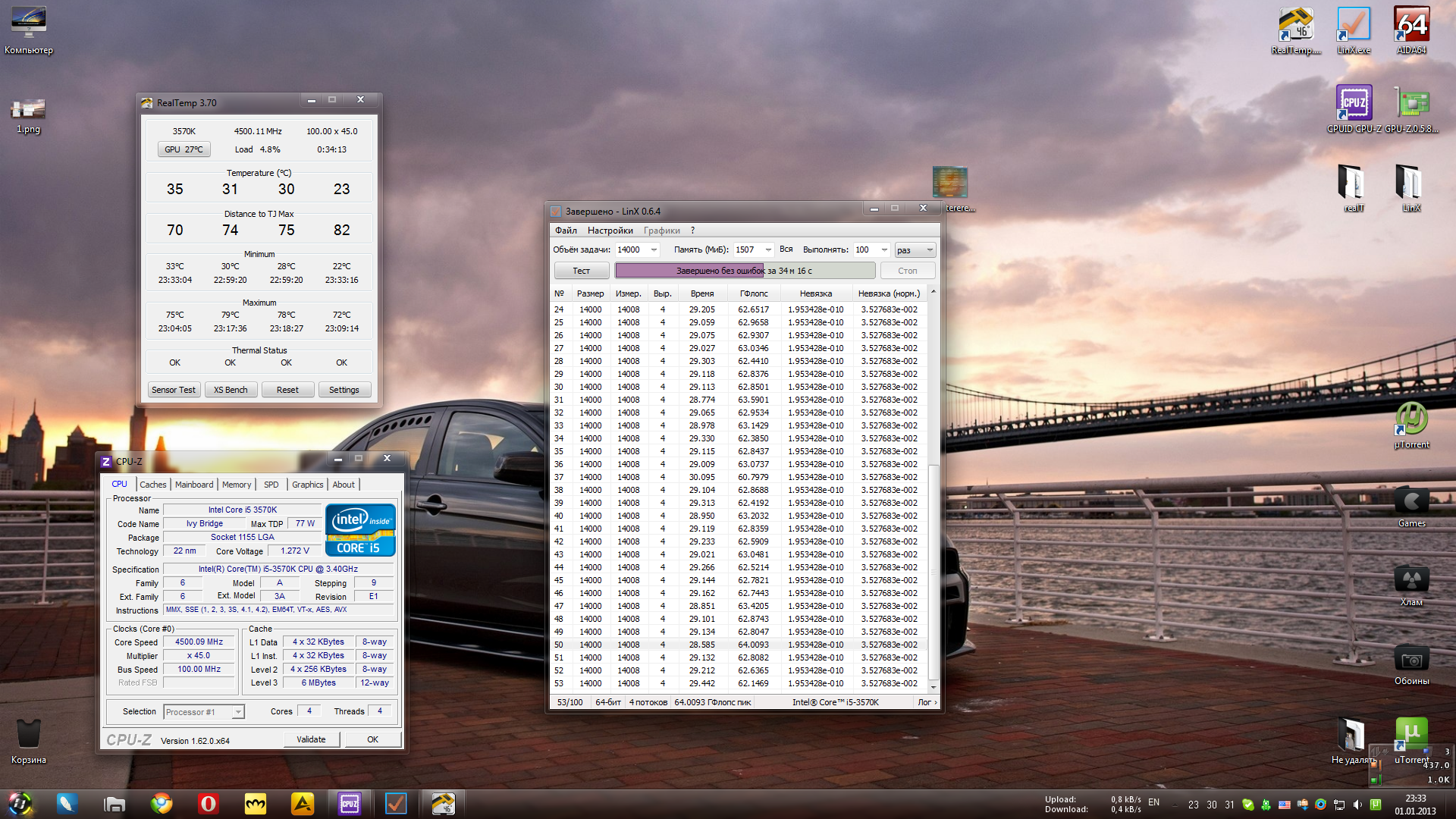This screenshot has height=819, width=1456.
Task: Switch to the Caches tab in CPU-Z
Action: (x=152, y=485)
